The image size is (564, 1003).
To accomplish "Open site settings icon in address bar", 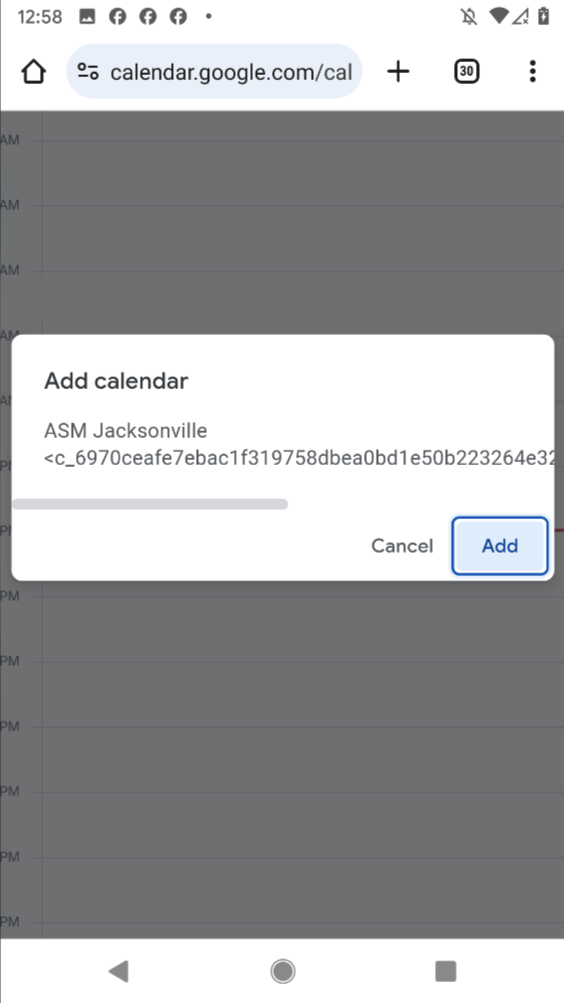I will (88, 71).
